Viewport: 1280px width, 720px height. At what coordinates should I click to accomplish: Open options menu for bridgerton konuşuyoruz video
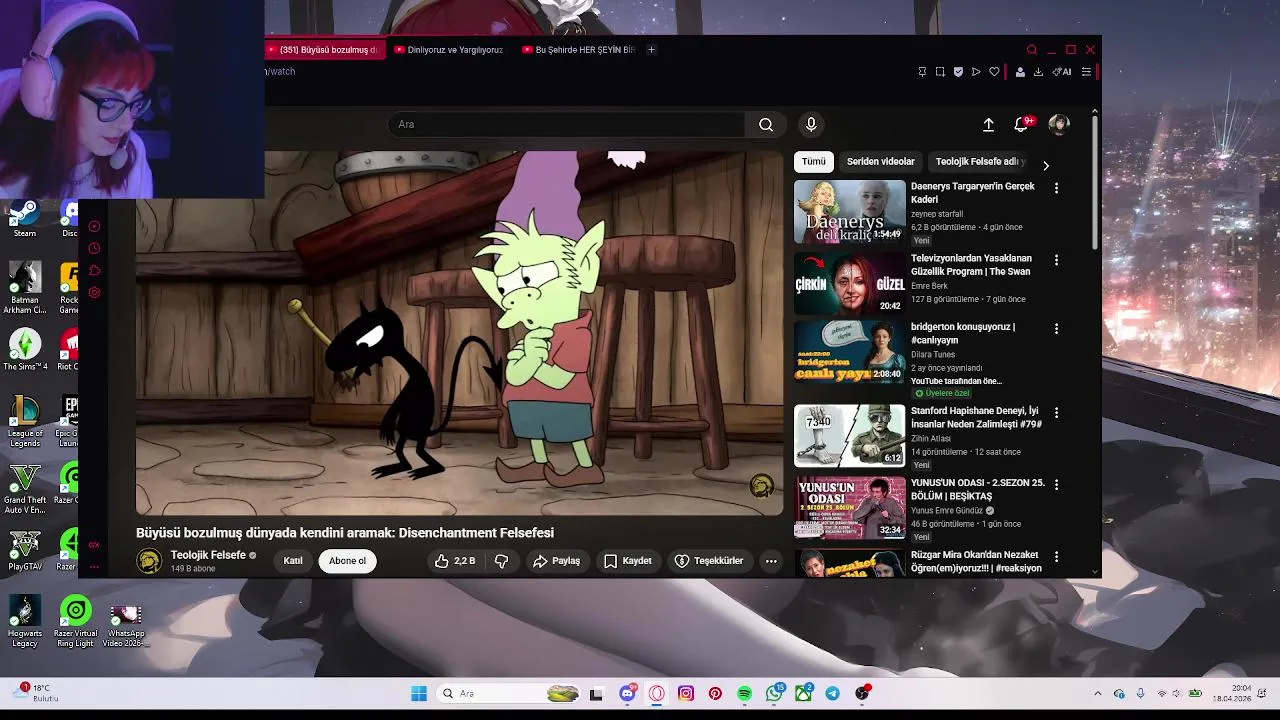pos(1056,328)
